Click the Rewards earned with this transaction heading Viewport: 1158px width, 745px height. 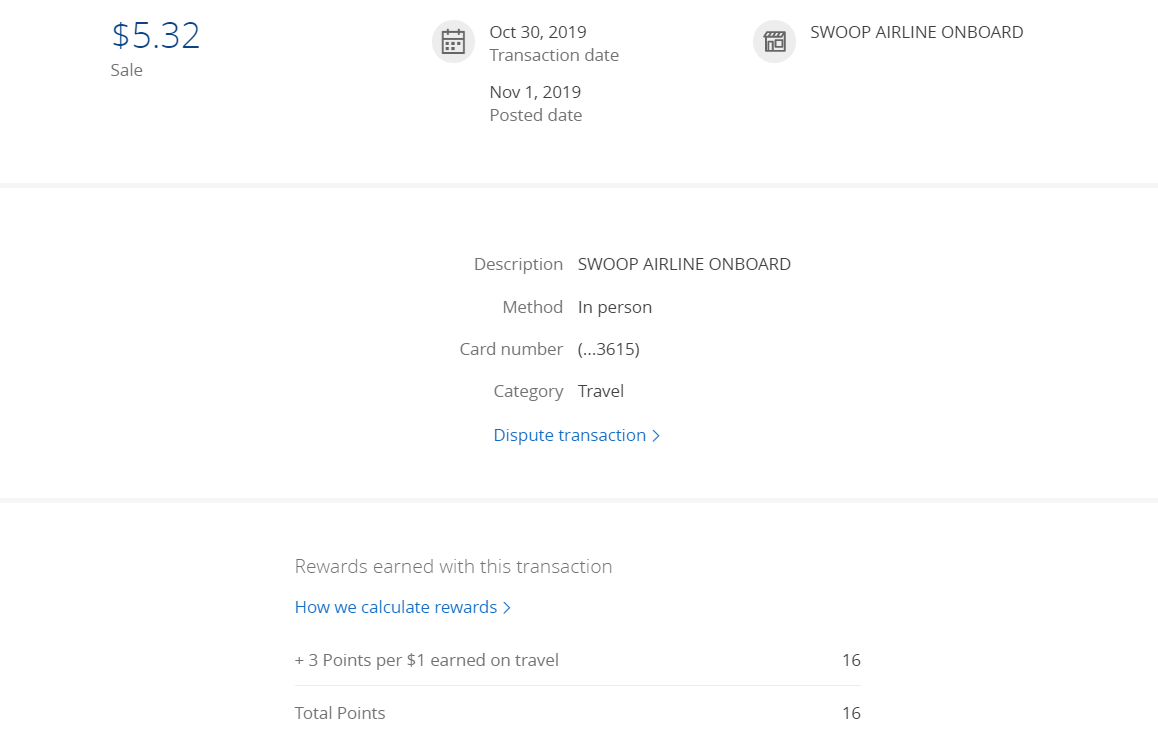453,566
